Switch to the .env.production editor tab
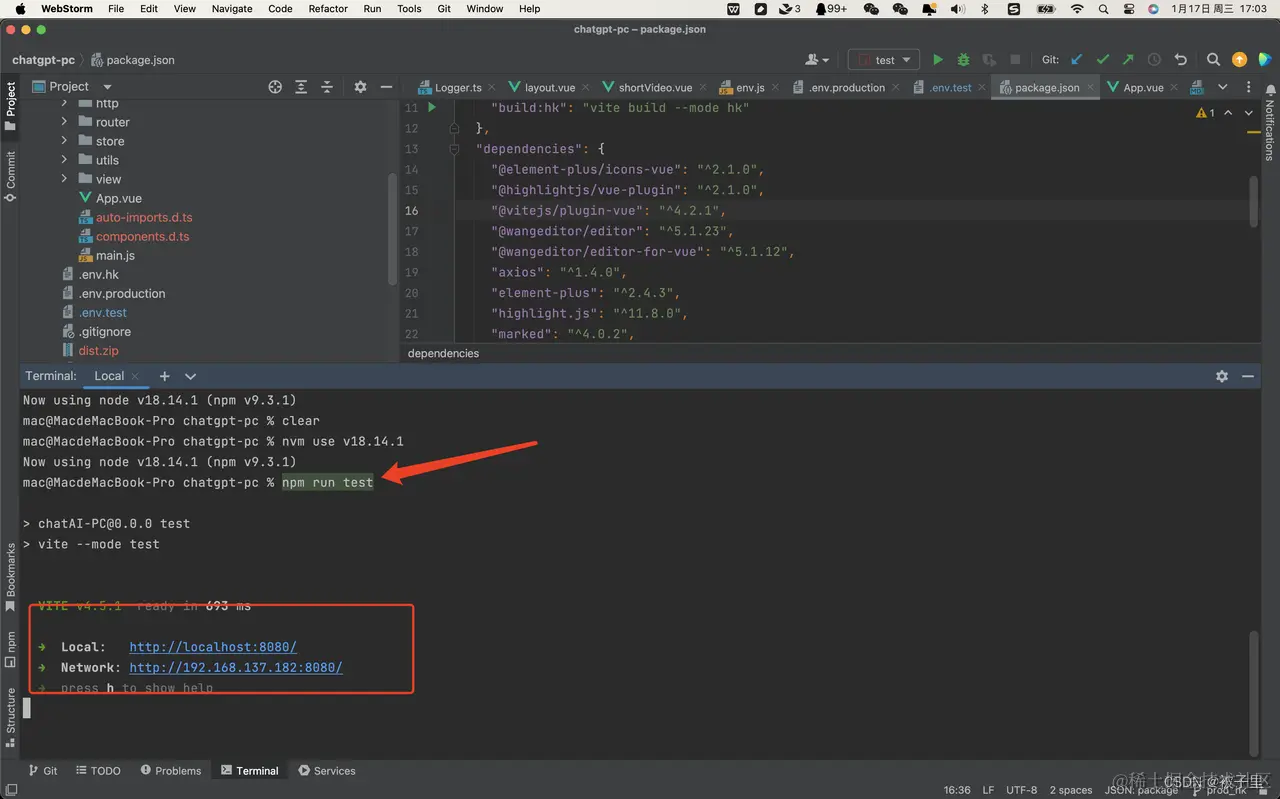The height and width of the screenshot is (799, 1280). (x=847, y=88)
